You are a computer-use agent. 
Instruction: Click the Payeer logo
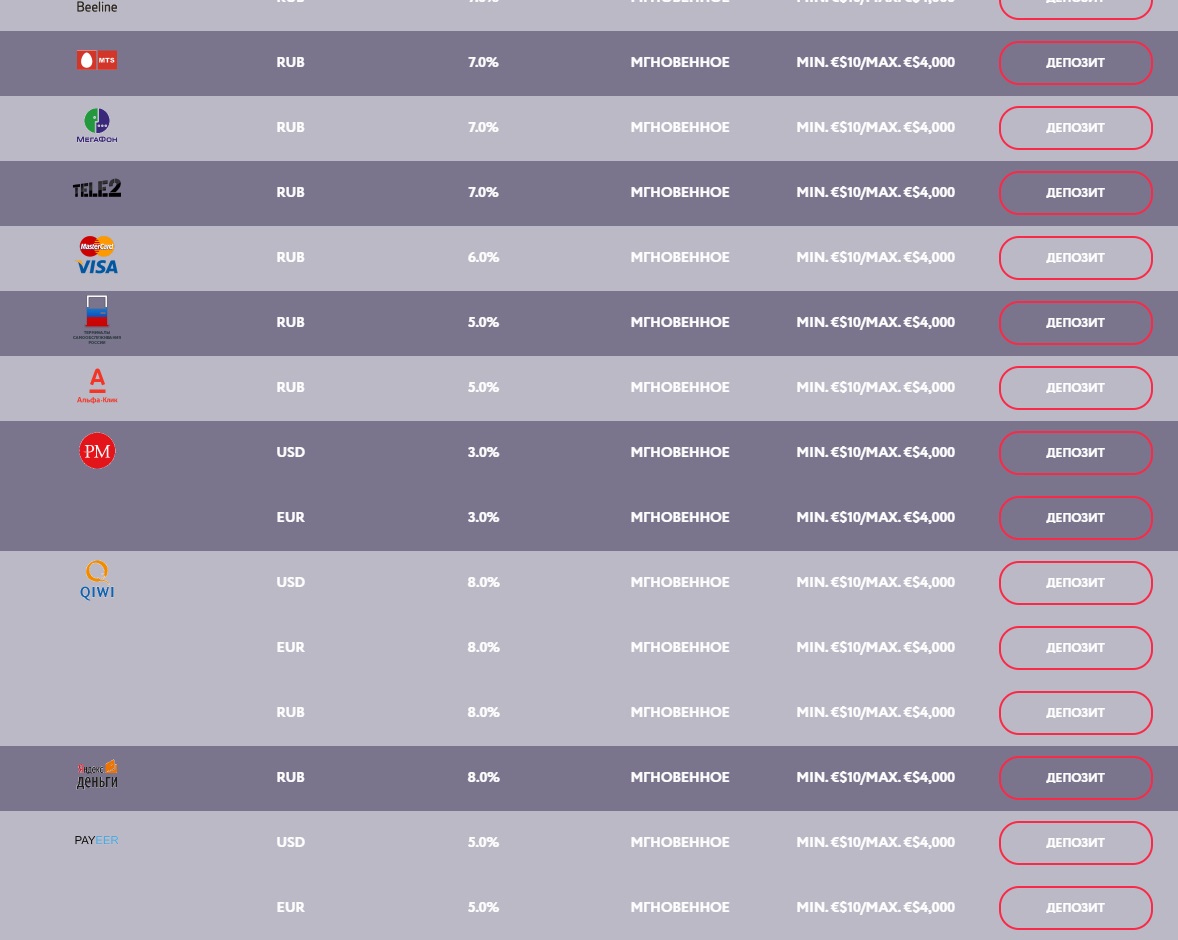tap(97, 840)
